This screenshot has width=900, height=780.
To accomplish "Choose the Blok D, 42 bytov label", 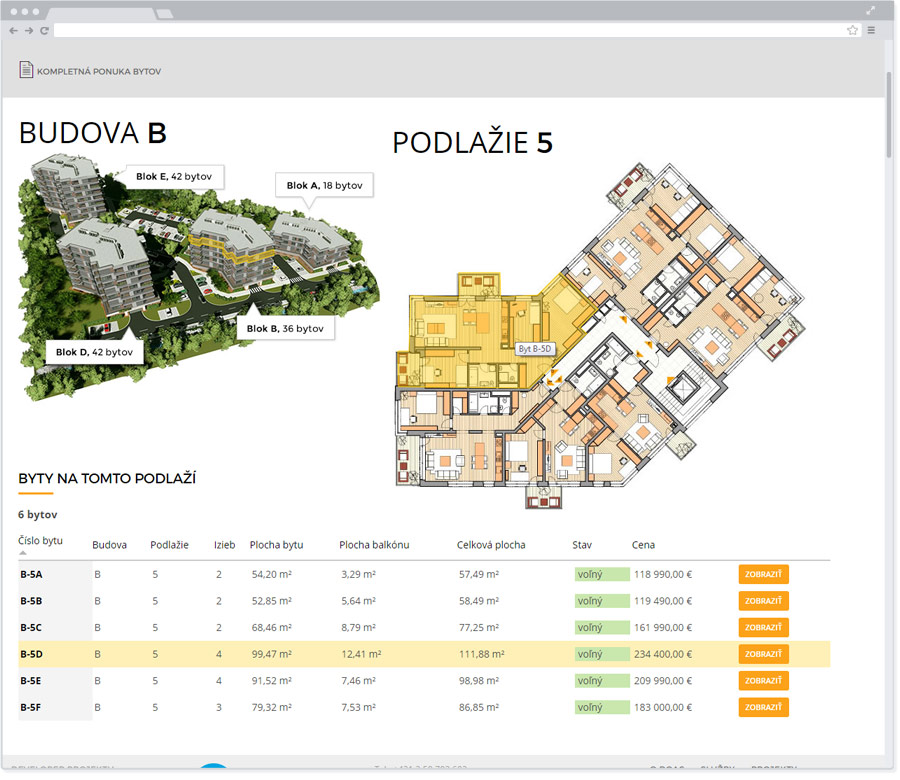I will [x=94, y=352].
